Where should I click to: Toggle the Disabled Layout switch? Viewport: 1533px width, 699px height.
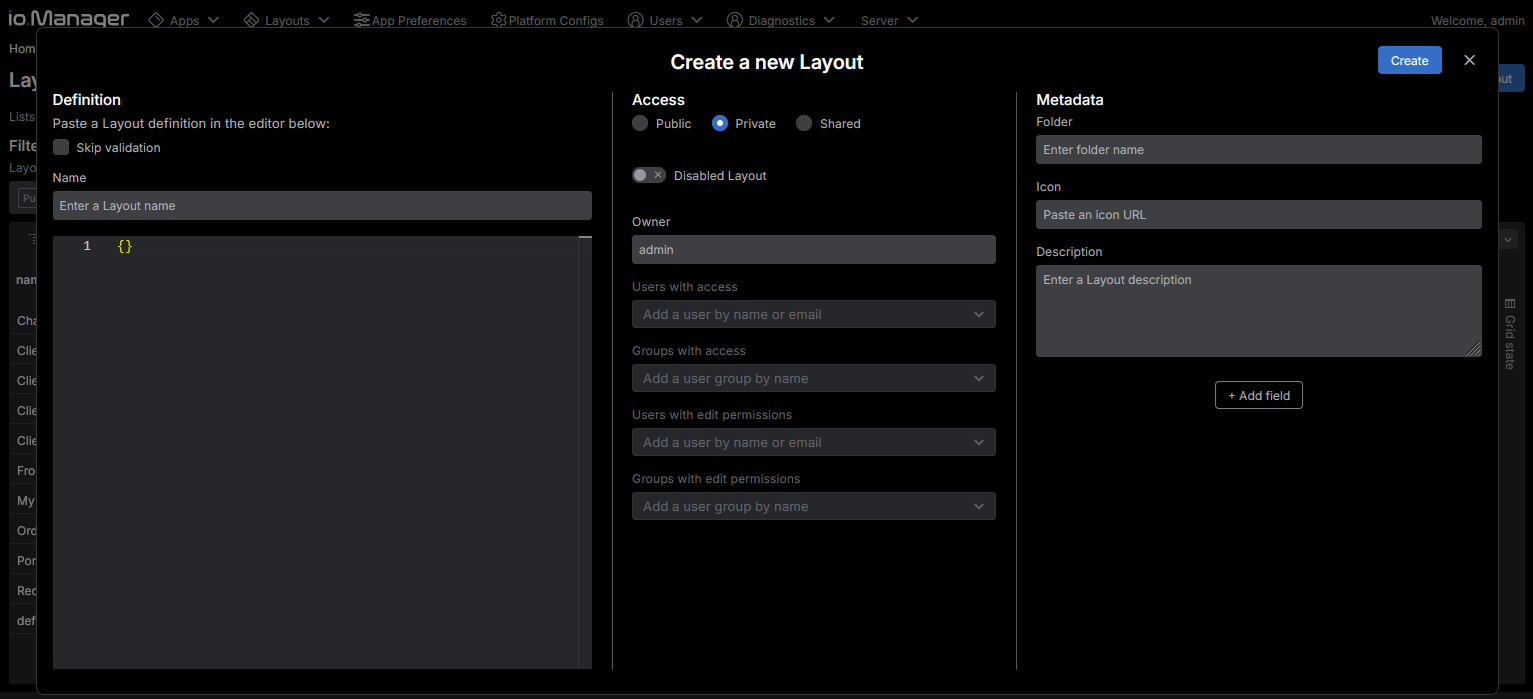649,175
